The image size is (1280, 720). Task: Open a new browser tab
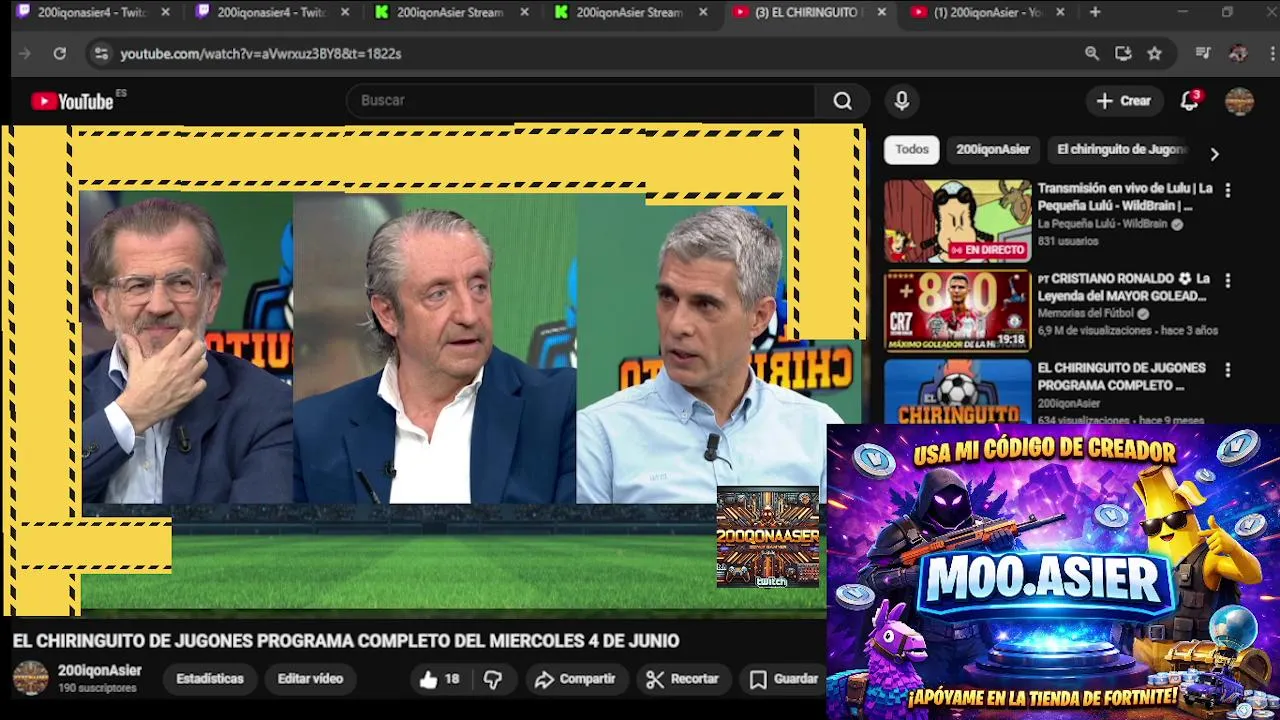coord(1095,12)
